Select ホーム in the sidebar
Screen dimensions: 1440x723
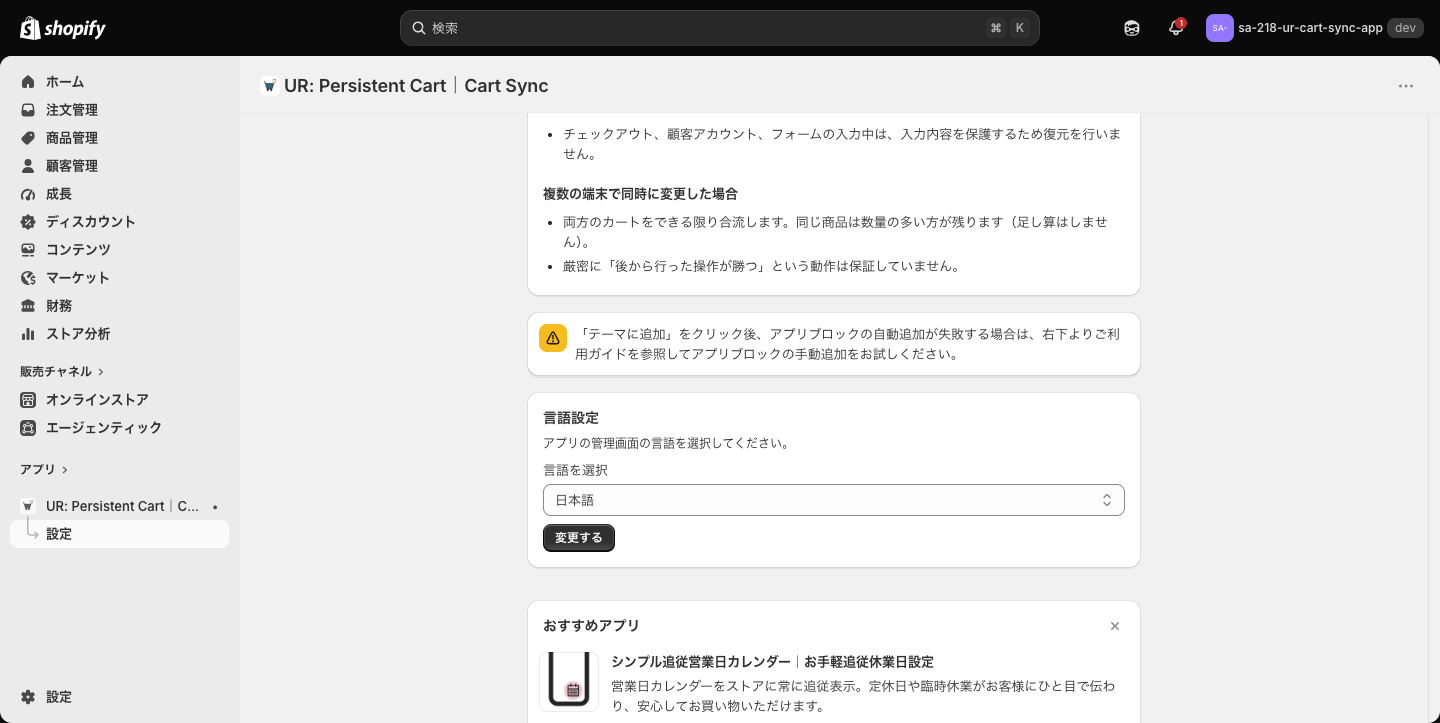[x=65, y=82]
